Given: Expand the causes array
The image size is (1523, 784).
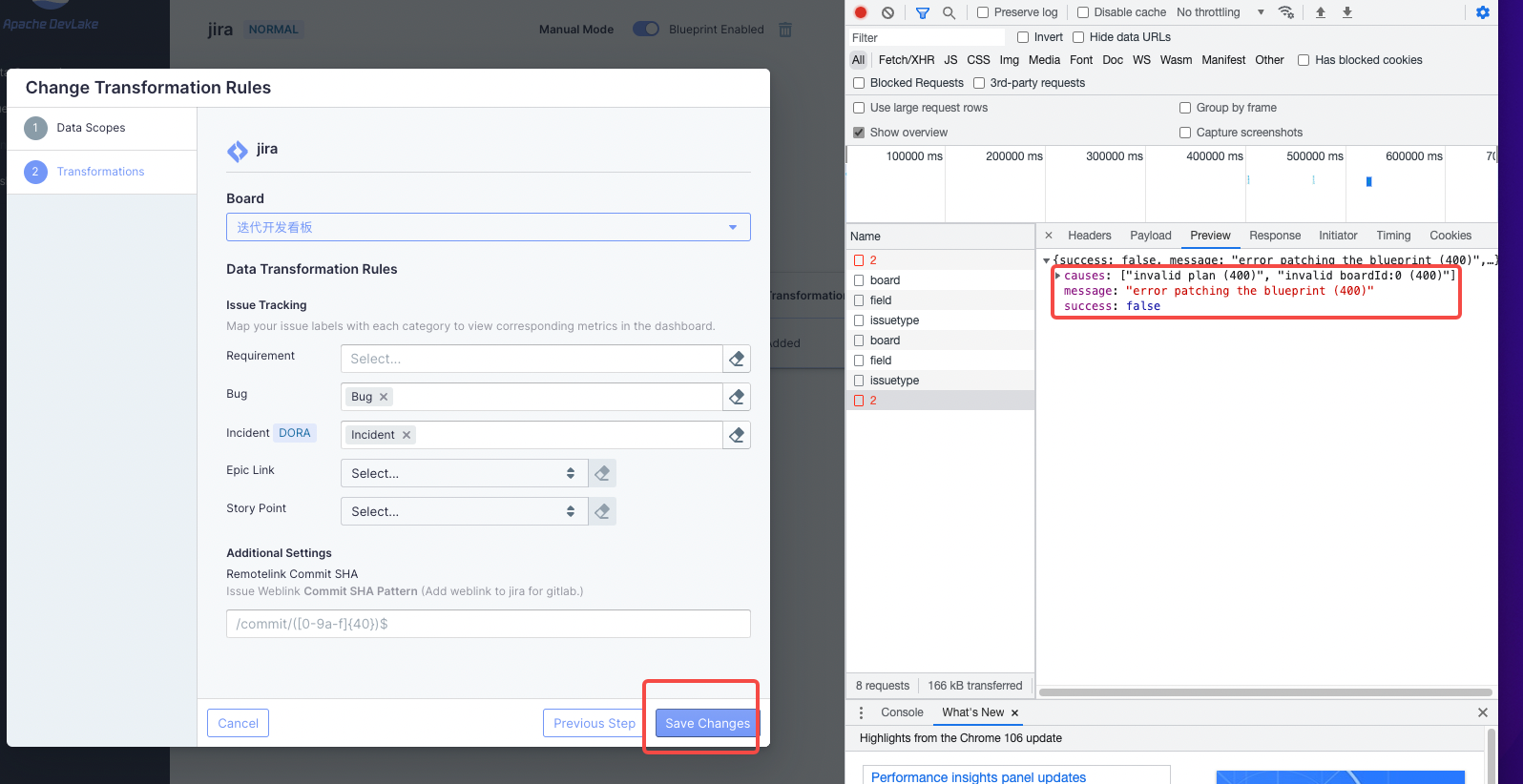Looking at the screenshot, I should [x=1057, y=276].
